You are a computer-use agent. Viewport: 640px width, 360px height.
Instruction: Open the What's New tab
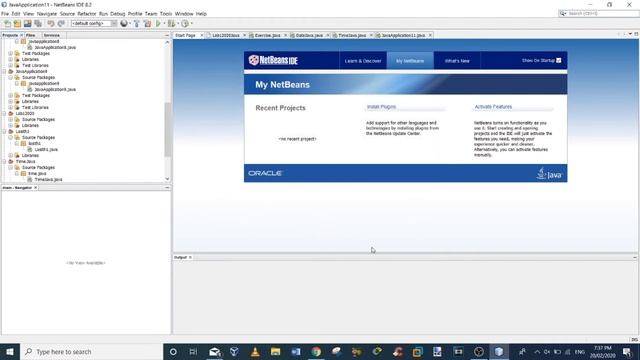click(x=457, y=61)
